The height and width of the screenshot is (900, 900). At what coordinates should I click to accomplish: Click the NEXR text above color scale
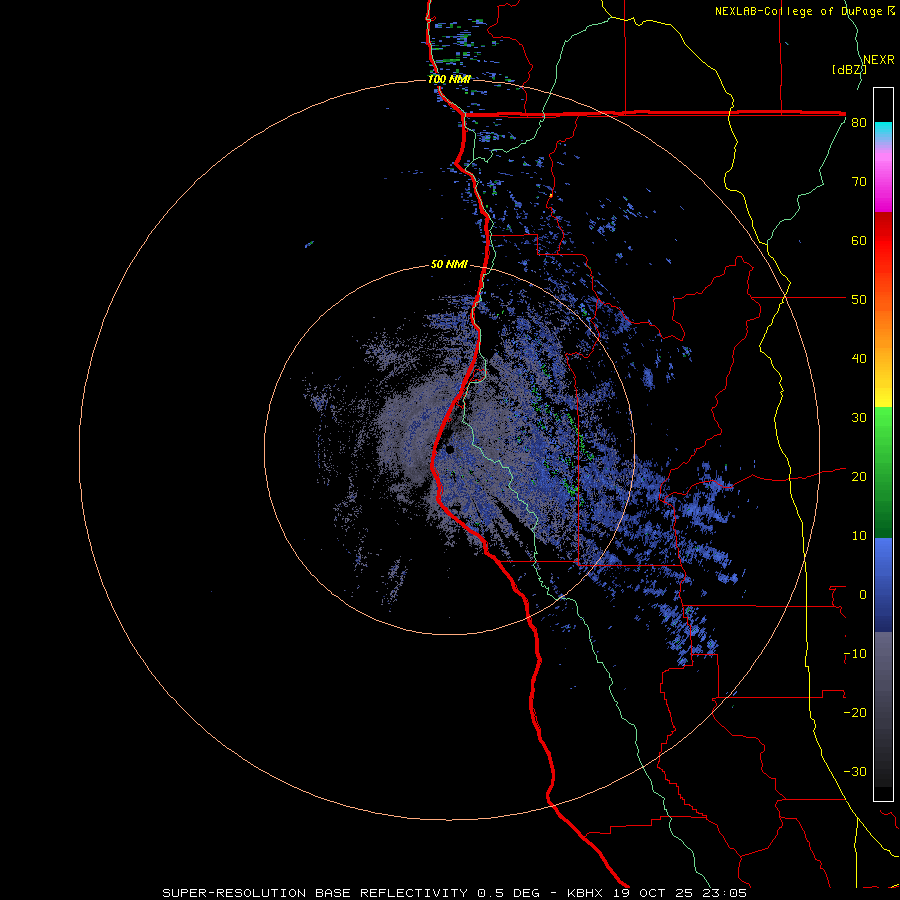[x=879, y=60]
